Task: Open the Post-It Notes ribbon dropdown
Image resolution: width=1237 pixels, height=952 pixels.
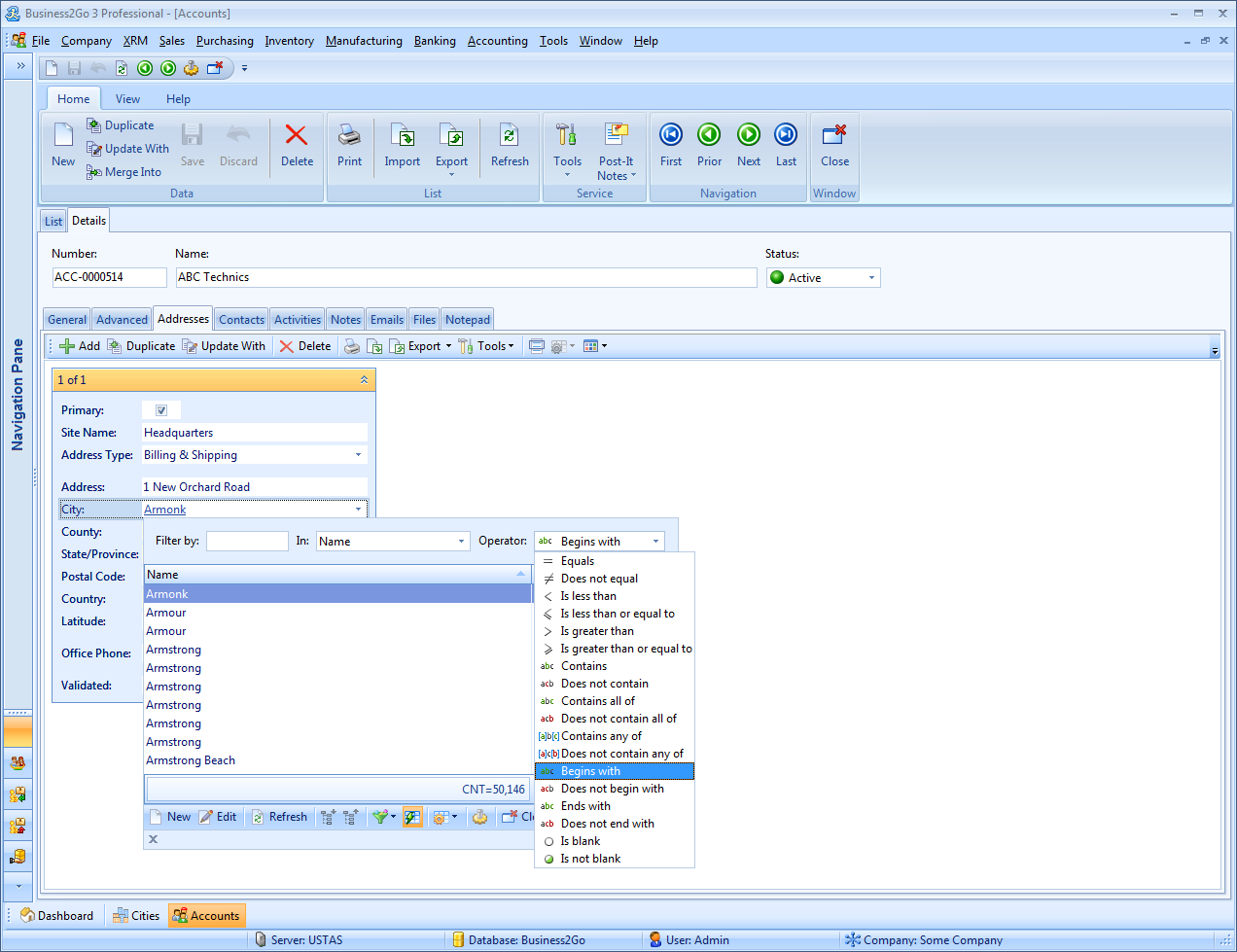Action: (x=617, y=168)
